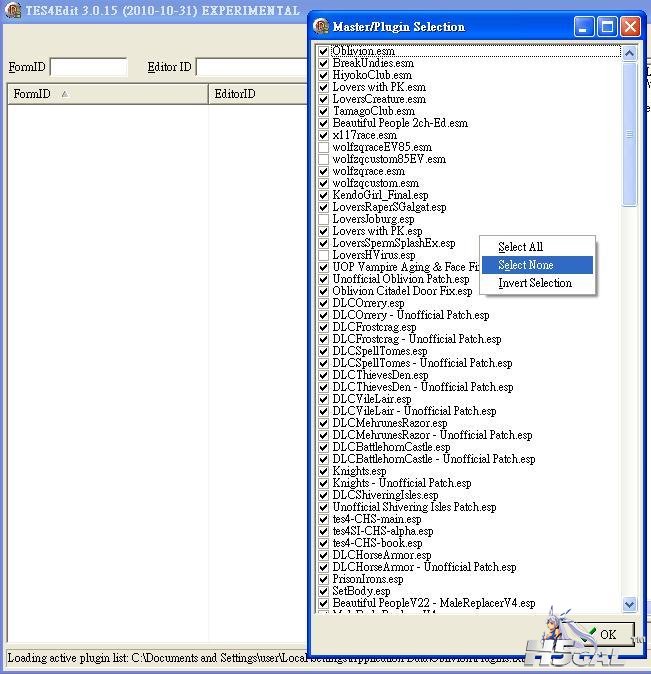Minimize the Master/Plugin Selection dialog
The image size is (651, 674).
click(x=584, y=27)
